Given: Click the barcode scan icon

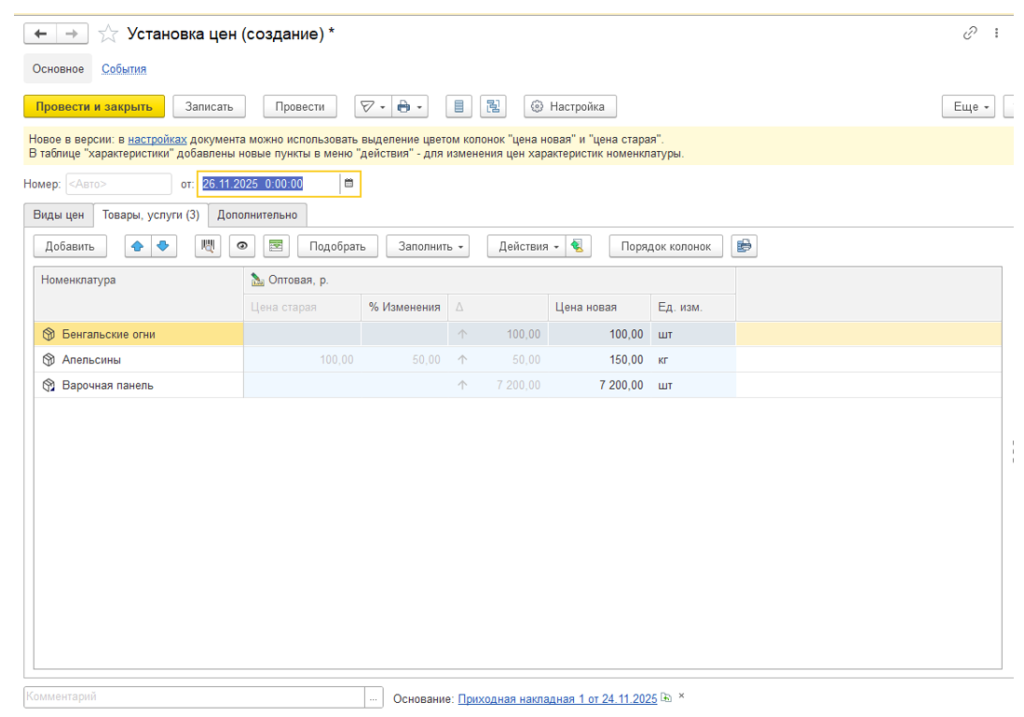Looking at the screenshot, I should pyautogui.click(x=208, y=246).
